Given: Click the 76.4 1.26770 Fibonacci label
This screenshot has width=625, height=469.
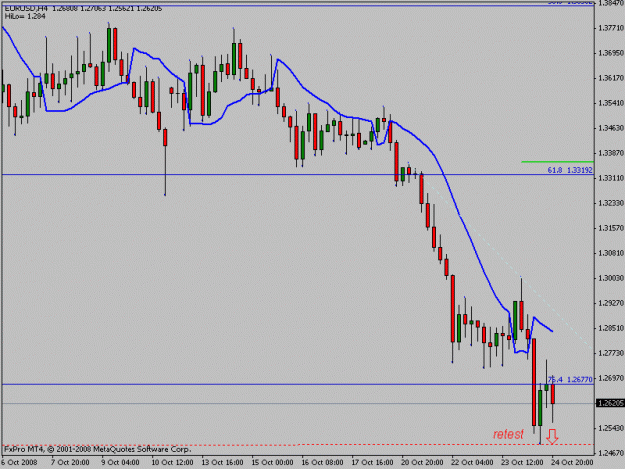Looking at the screenshot, I should coord(570,379).
